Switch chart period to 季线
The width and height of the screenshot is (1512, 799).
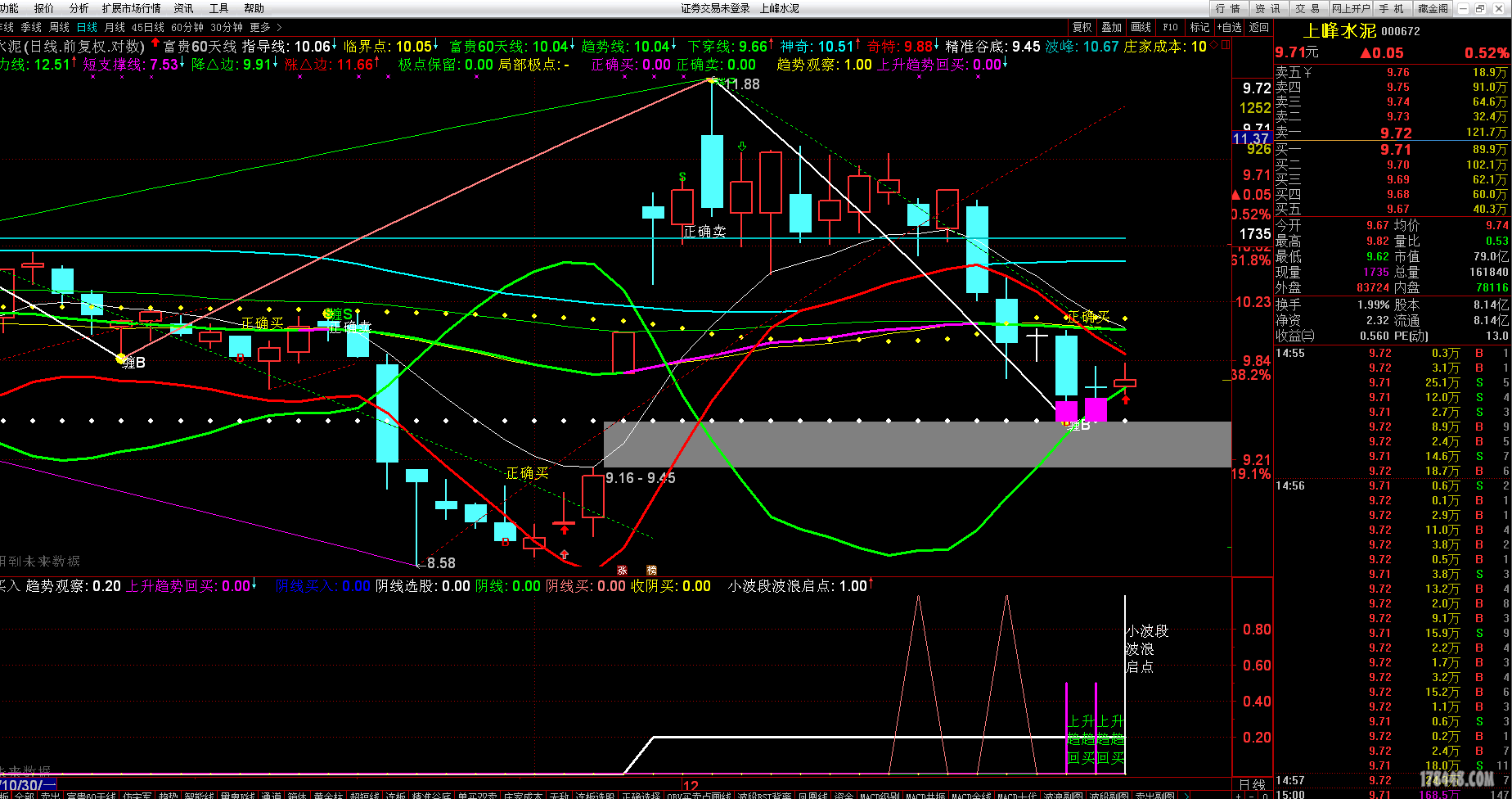pos(31,27)
